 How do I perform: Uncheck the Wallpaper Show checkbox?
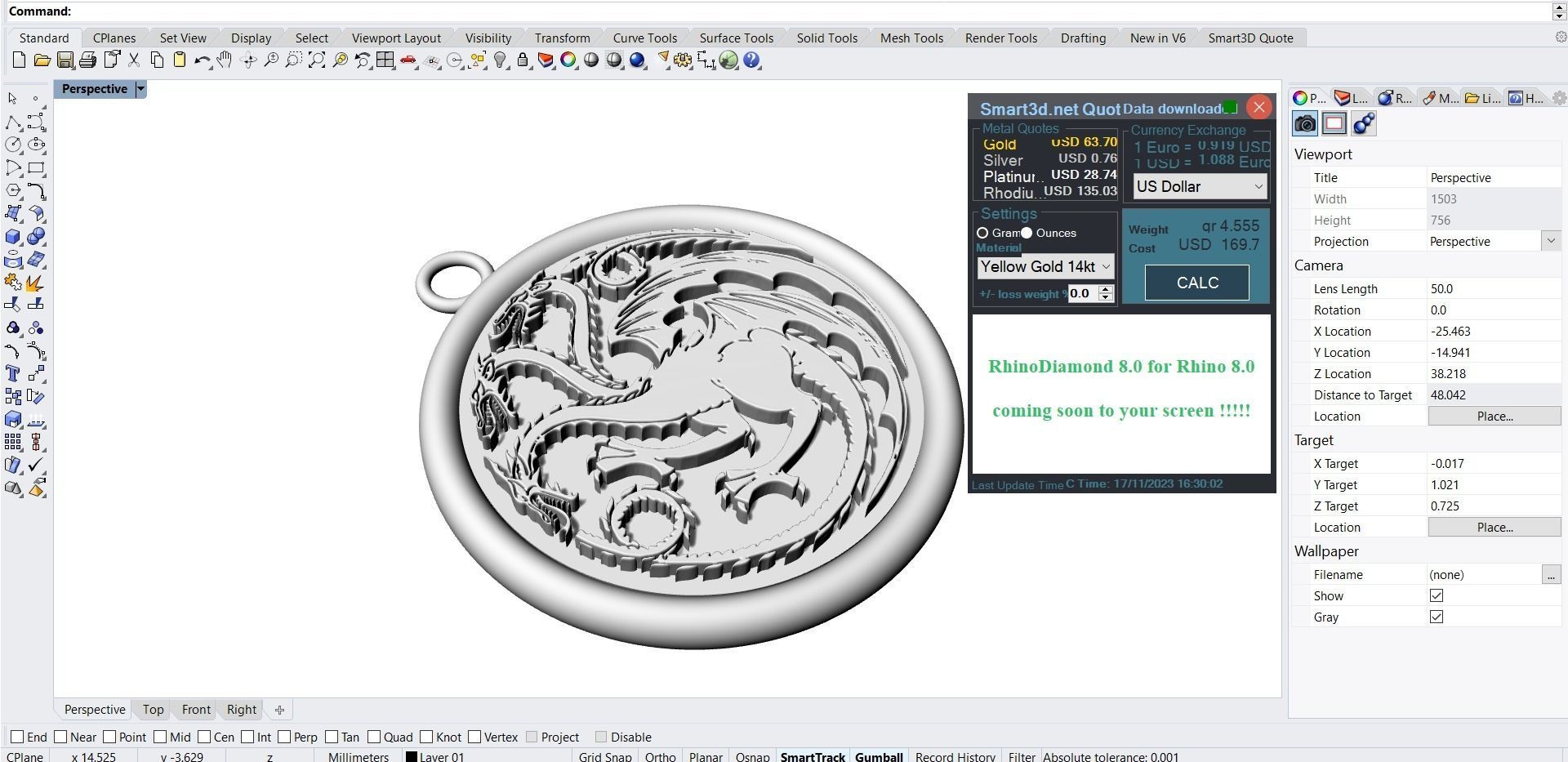(1437, 595)
